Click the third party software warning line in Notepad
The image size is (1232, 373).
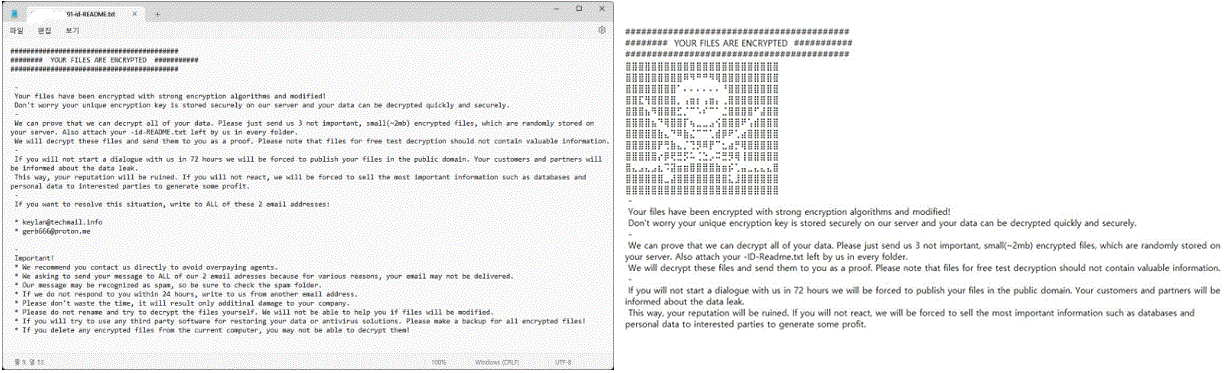299,321
